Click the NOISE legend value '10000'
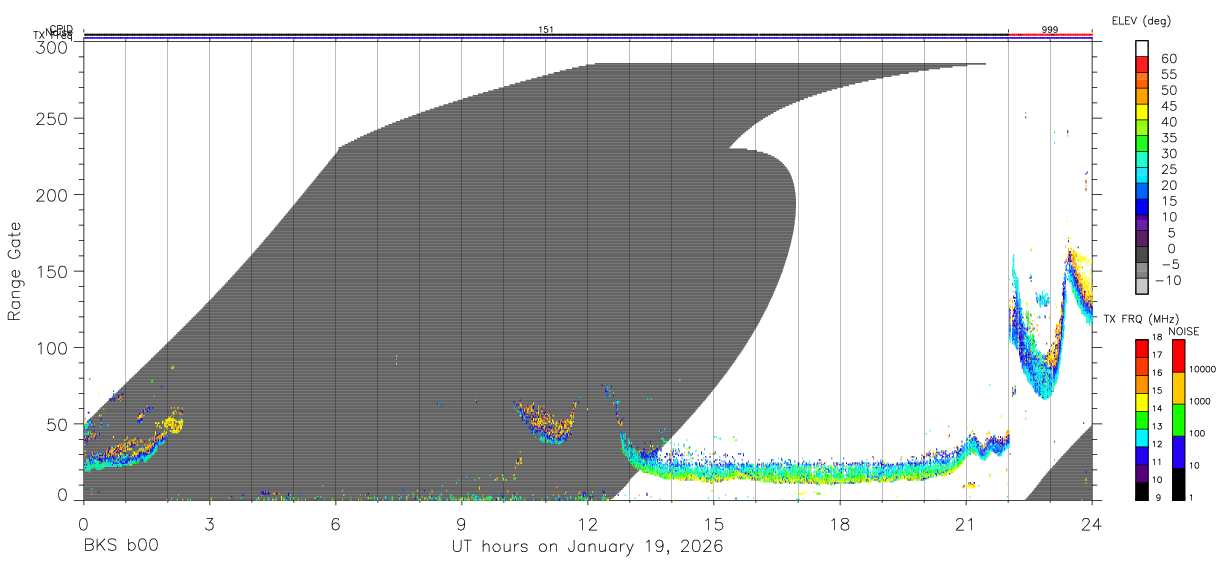Screen dimensions: 1228x567 point(1202,368)
